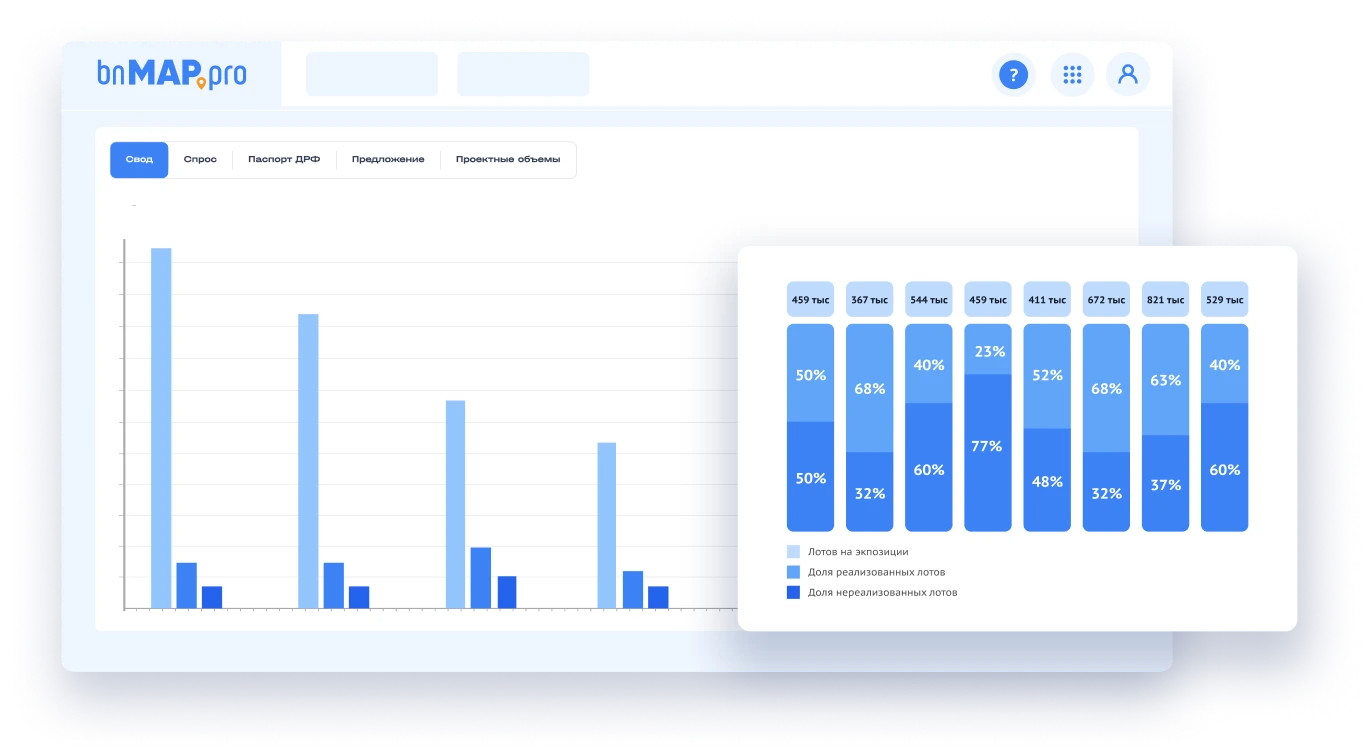This screenshot has height=754, width=1363.
Task: Go to the Предложение tab
Action: pos(388,160)
